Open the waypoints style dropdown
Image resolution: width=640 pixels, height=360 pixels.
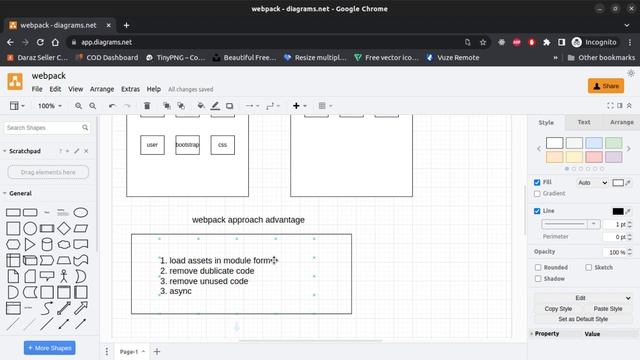pyautogui.click(x=273, y=106)
